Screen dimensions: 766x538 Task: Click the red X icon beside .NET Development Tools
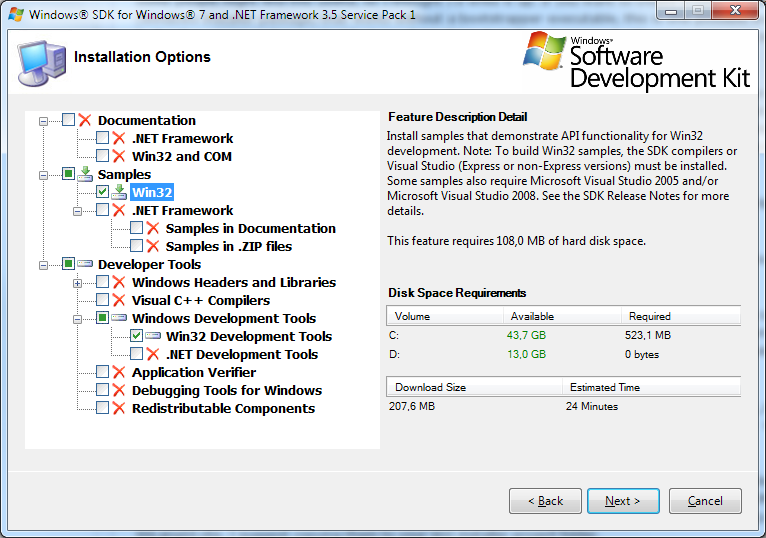153,354
